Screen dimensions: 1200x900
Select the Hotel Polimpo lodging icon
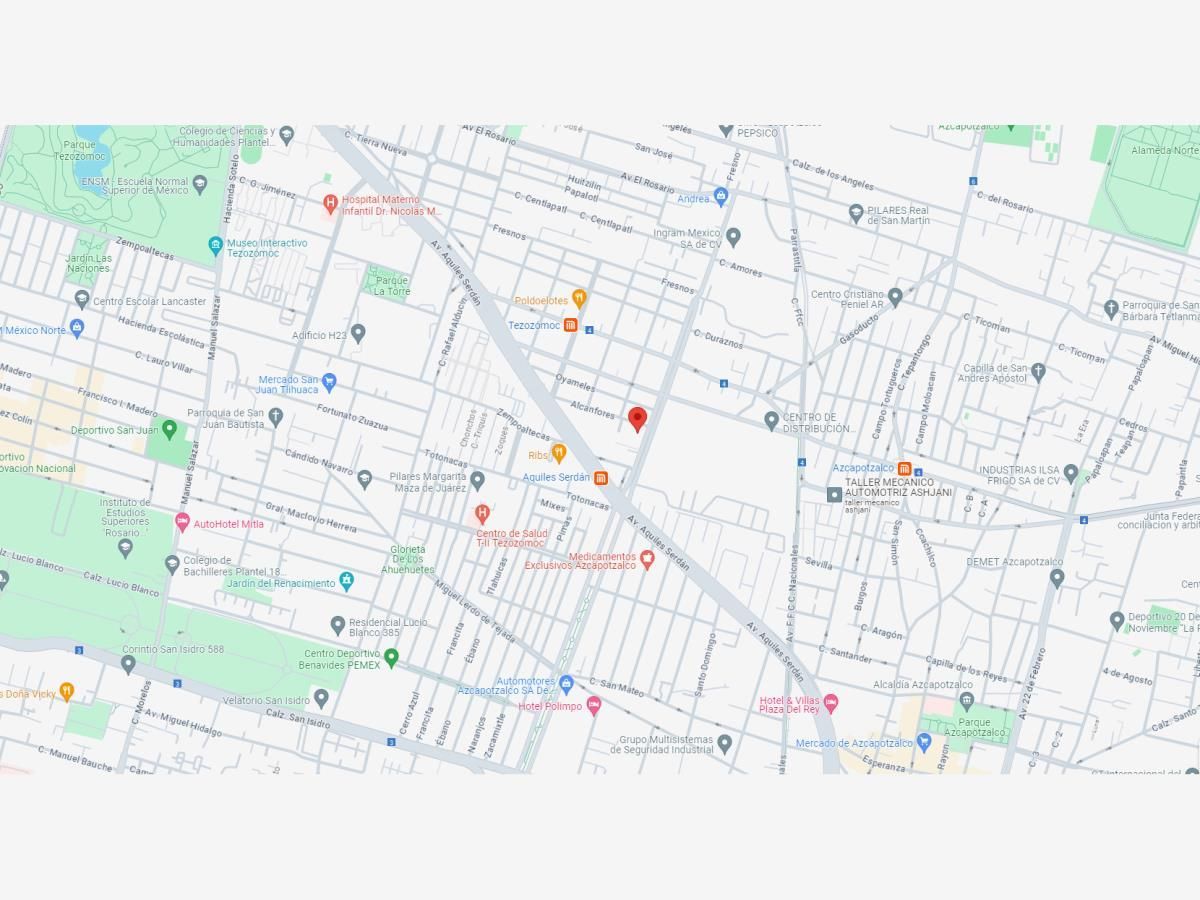coord(593,705)
